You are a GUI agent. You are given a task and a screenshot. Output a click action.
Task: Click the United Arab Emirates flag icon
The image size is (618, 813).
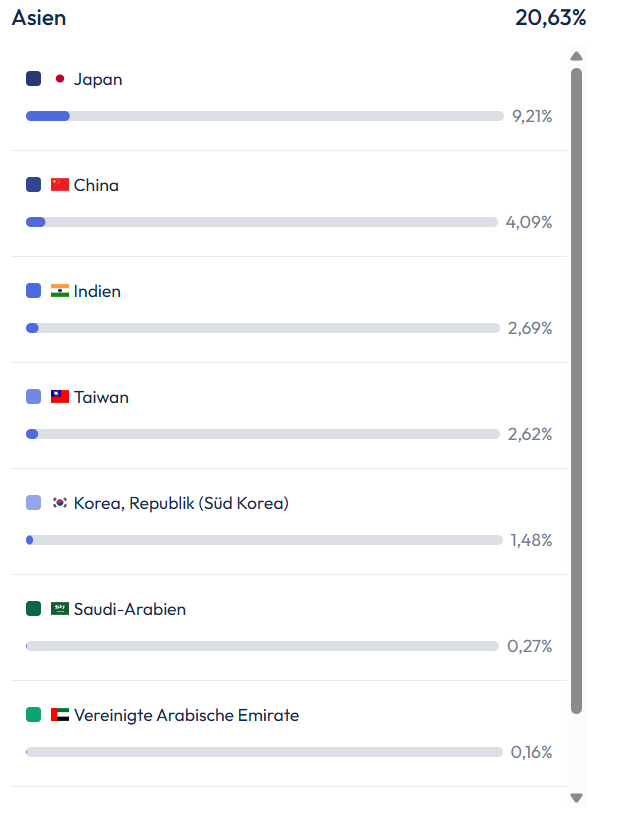[60, 714]
